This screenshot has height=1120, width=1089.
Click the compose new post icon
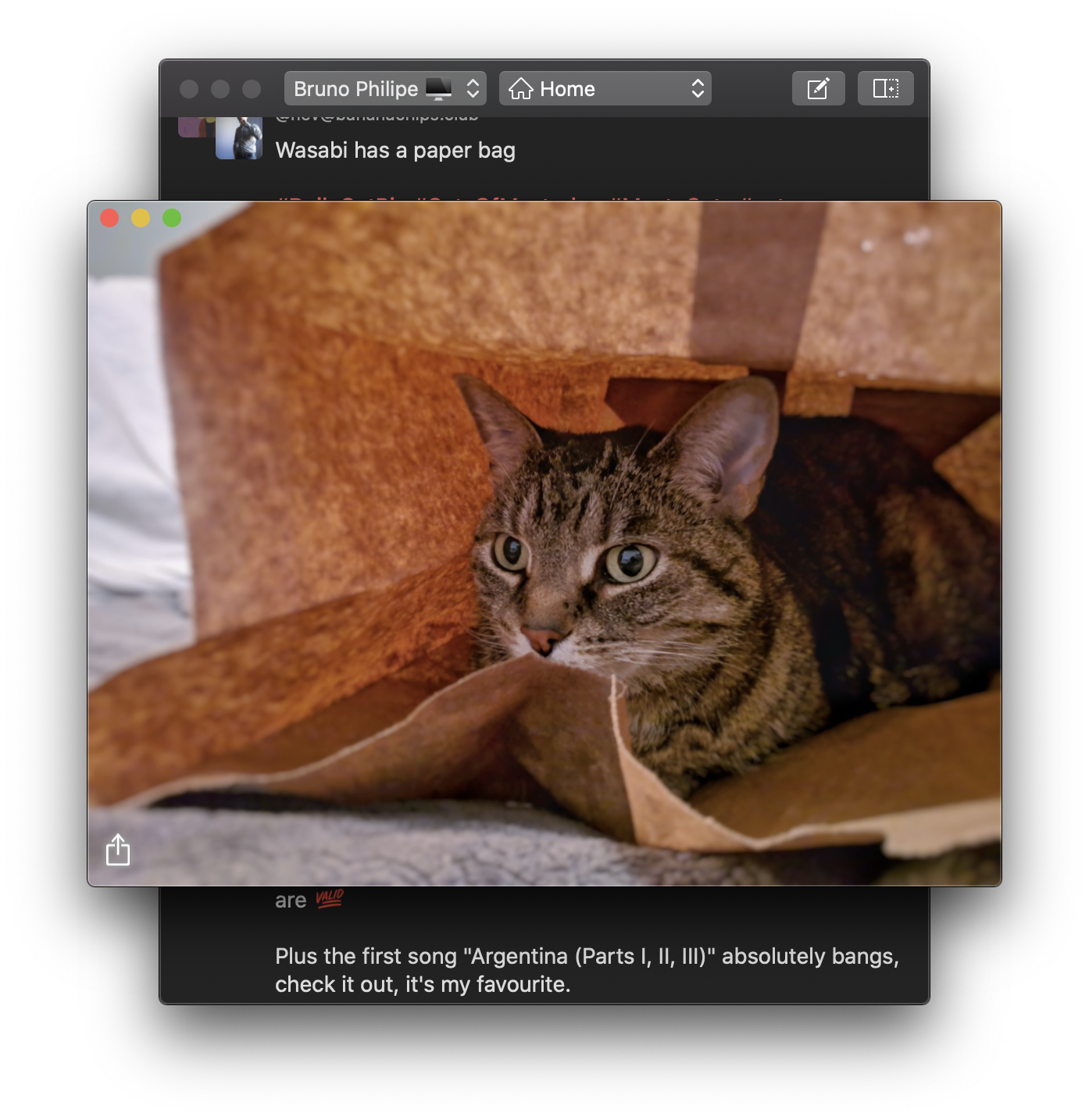click(x=818, y=88)
